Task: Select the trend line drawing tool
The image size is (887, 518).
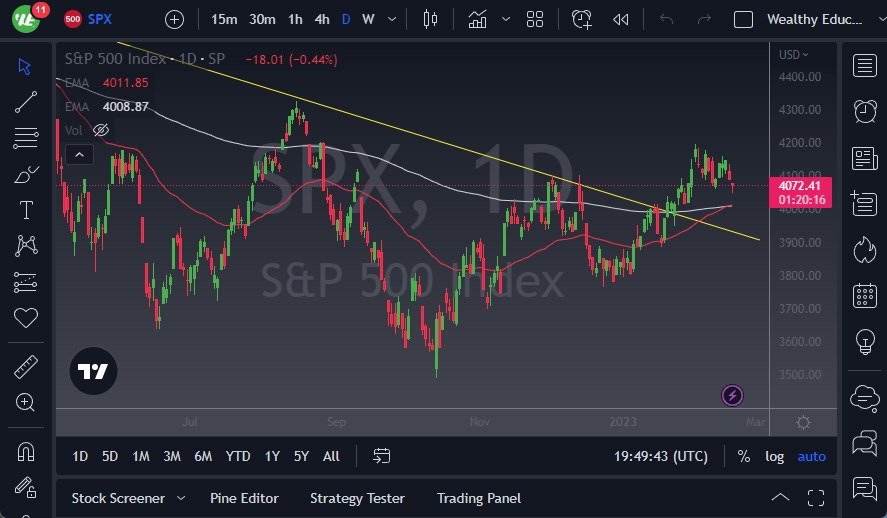Action: (x=26, y=100)
